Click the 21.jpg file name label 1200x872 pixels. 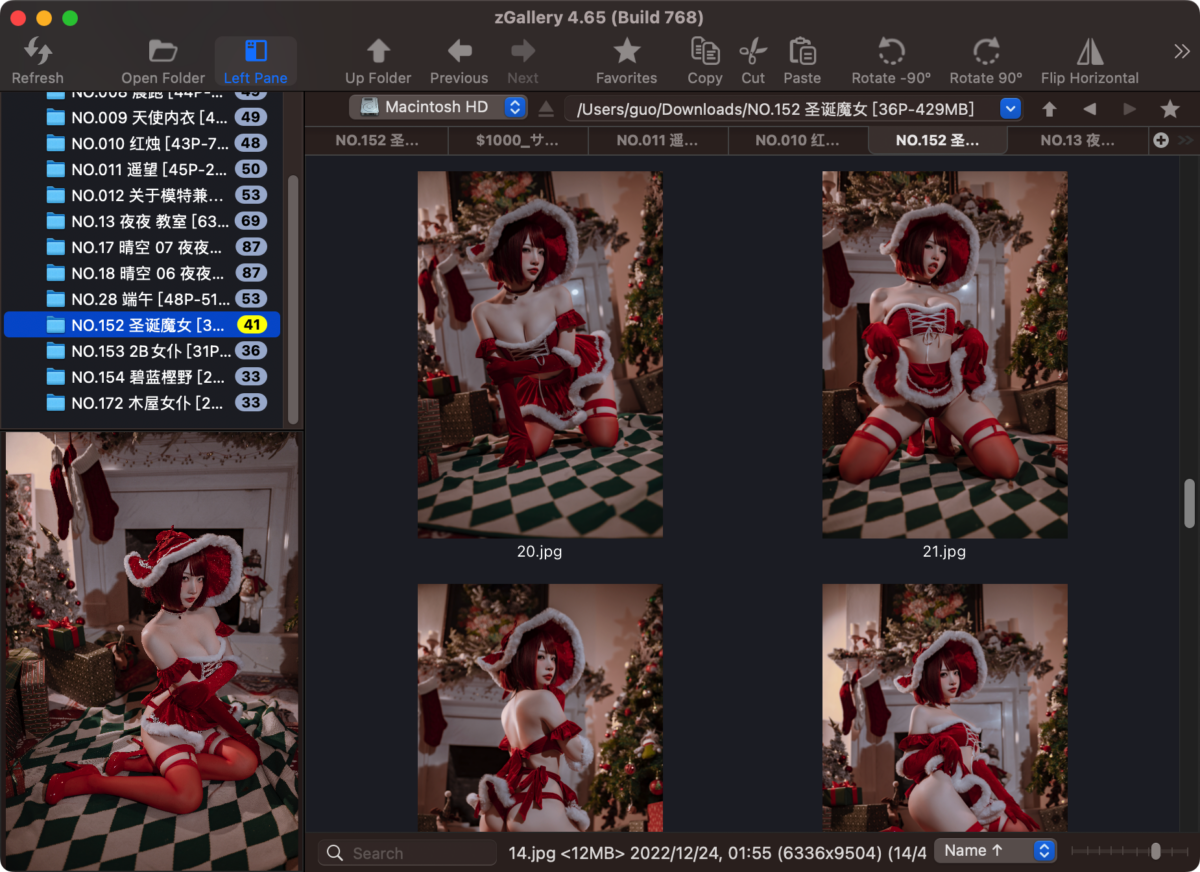pos(945,551)
